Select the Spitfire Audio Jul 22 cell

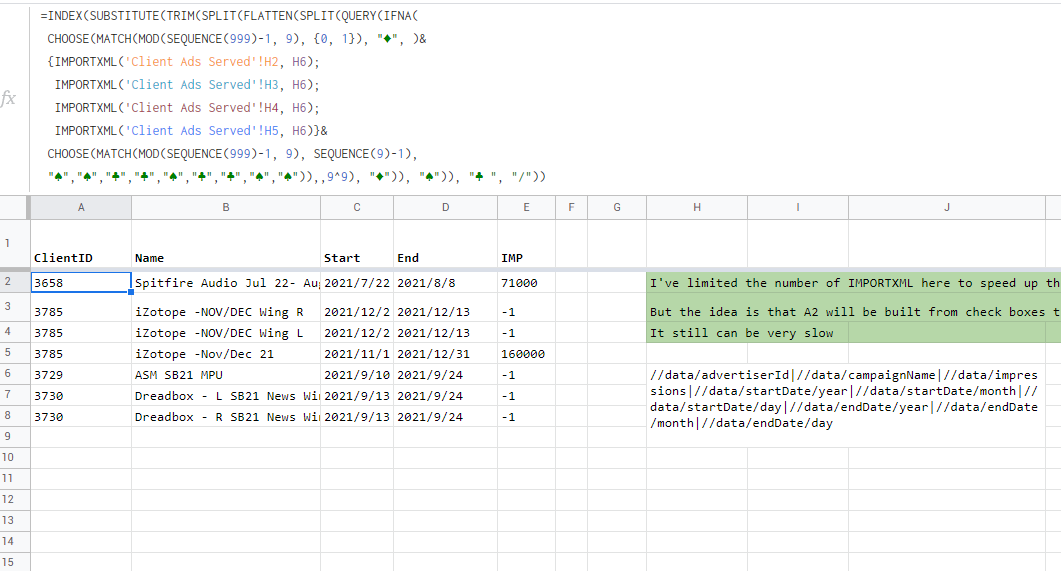[x=226, y=283]
